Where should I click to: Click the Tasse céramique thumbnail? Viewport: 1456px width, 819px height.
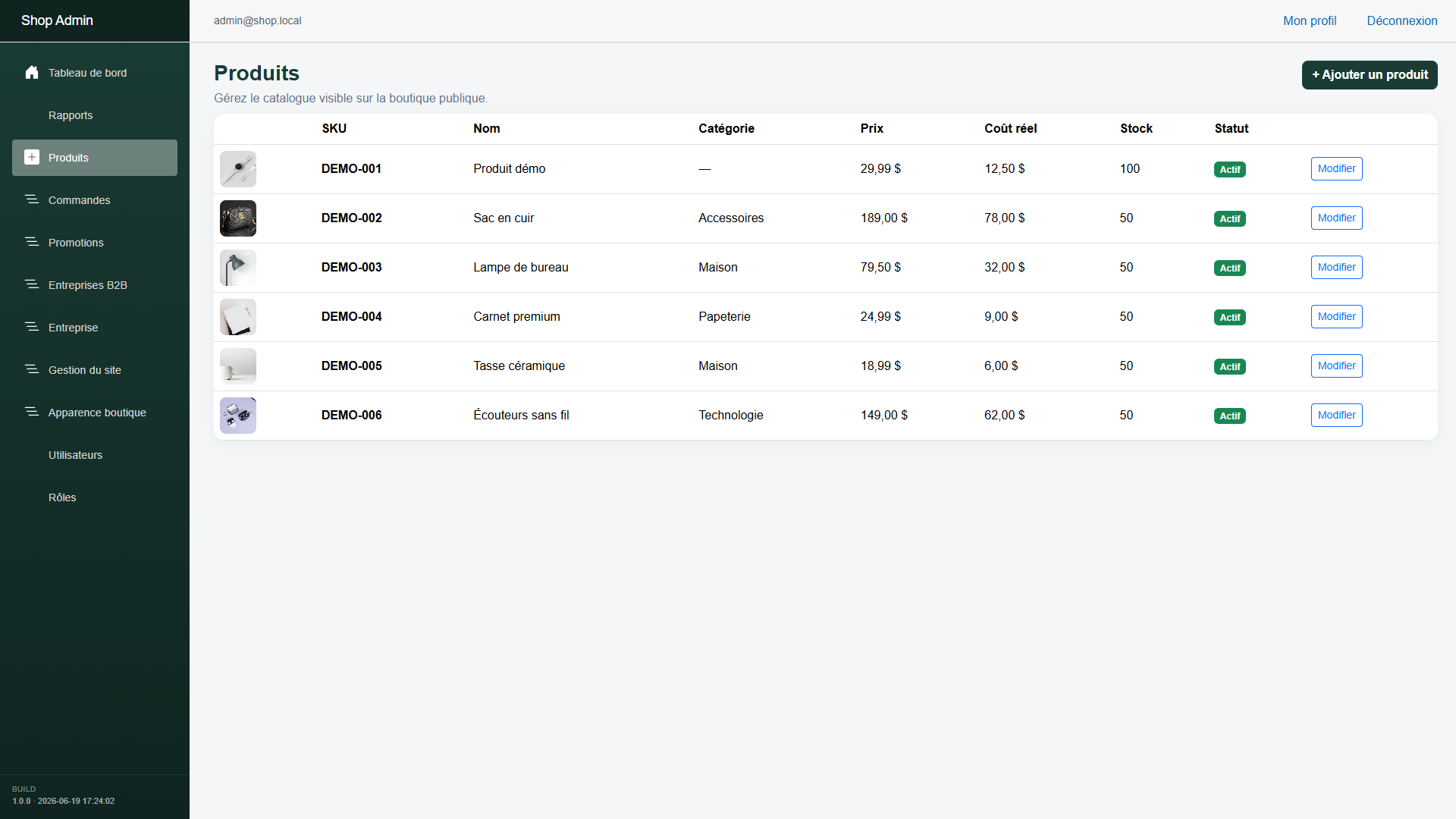pos(238,366)
